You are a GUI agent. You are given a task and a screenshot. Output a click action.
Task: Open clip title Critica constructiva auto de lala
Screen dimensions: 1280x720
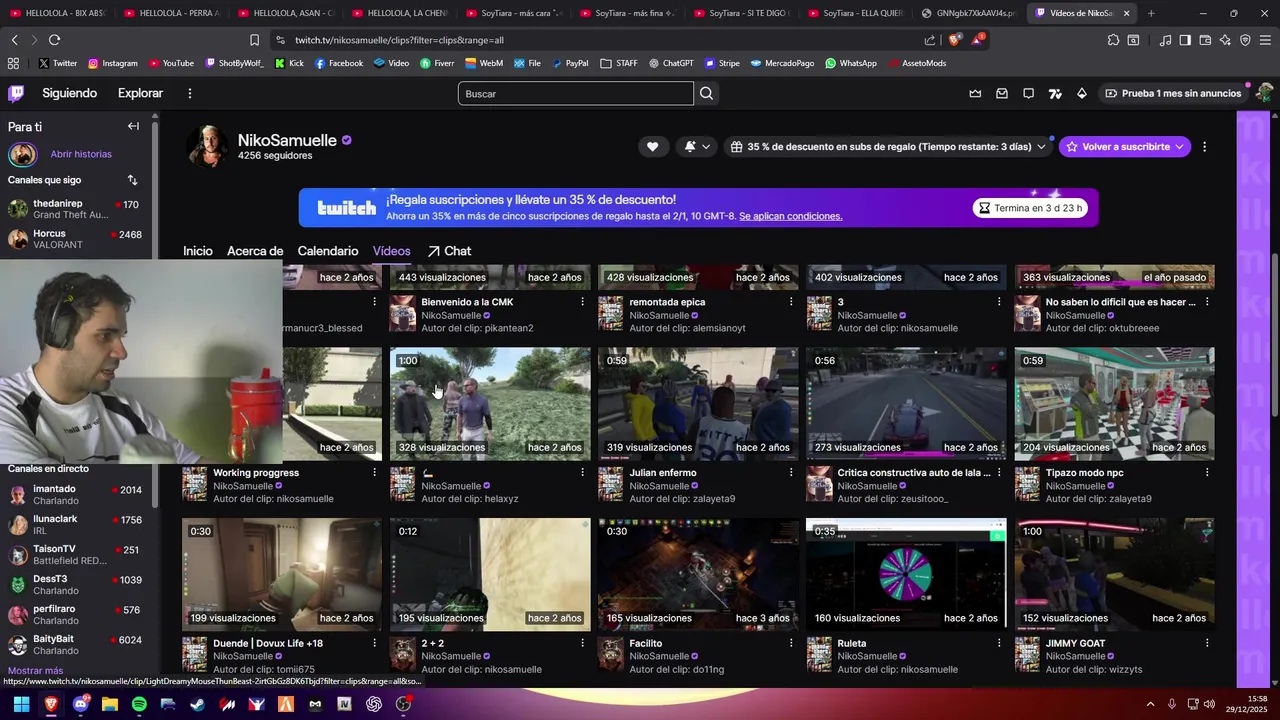click(914, 472)
